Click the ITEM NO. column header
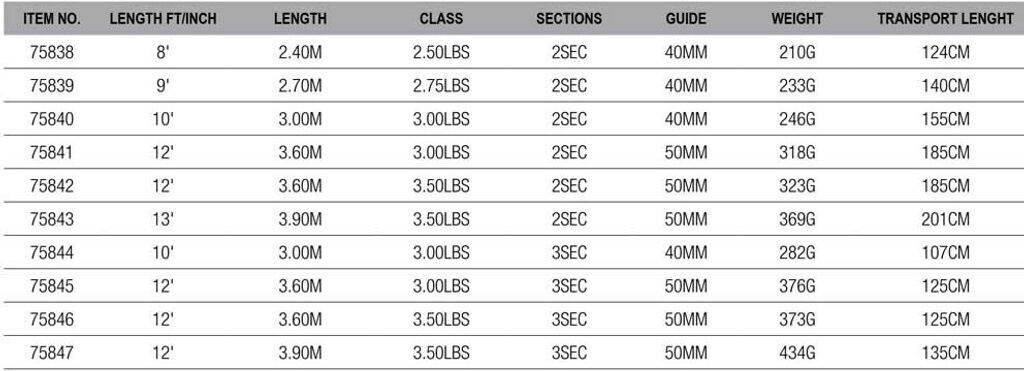1024x371 pixels. tap(52, 18)
